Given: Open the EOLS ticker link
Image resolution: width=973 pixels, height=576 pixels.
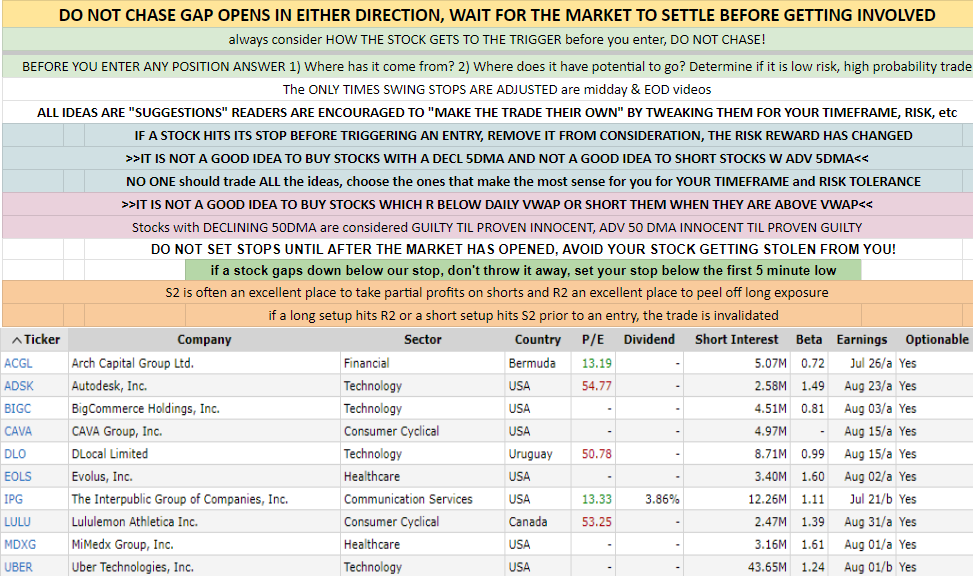Looking at the screenshot, I should [17, 477].
